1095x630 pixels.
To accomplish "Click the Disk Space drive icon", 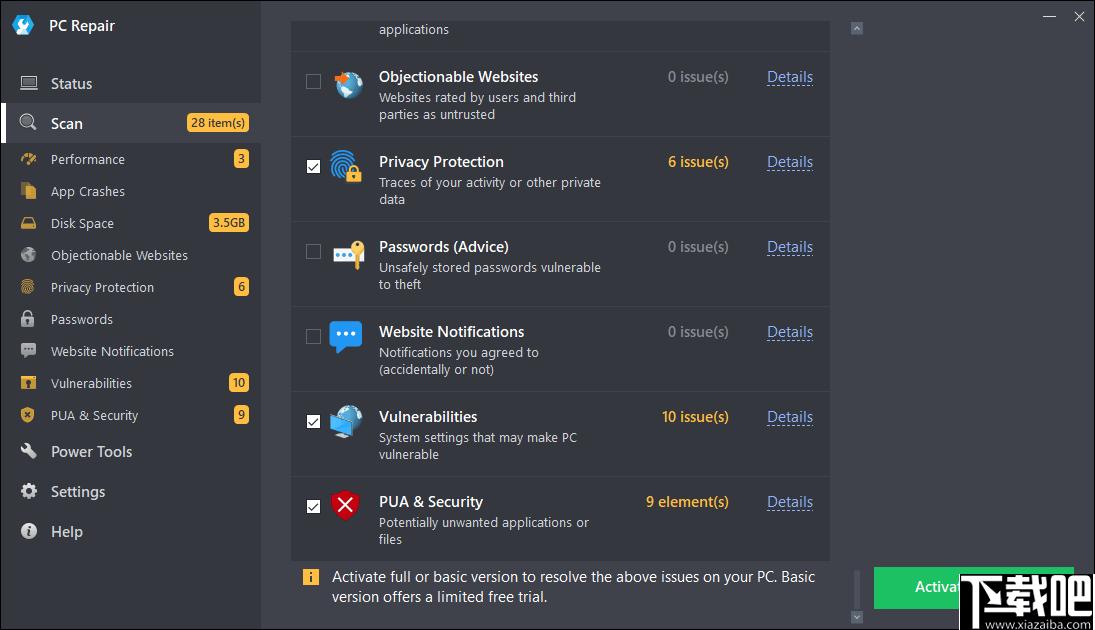I will click(29, 223).
